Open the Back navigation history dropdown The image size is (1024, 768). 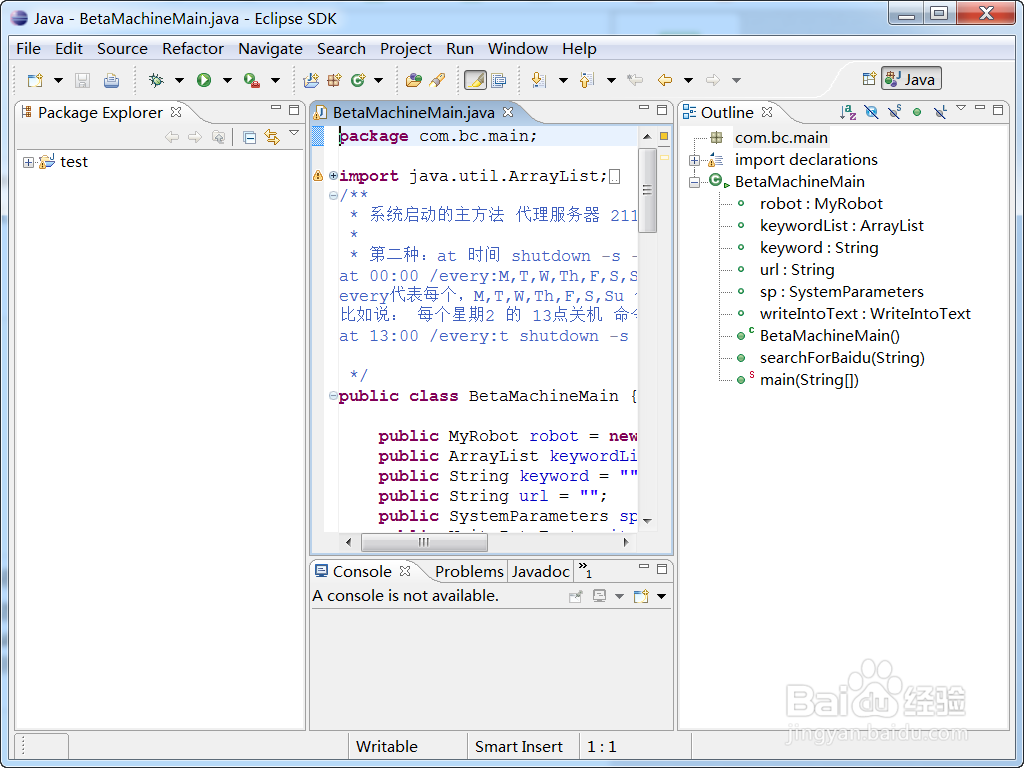click(x=688, y=80)
